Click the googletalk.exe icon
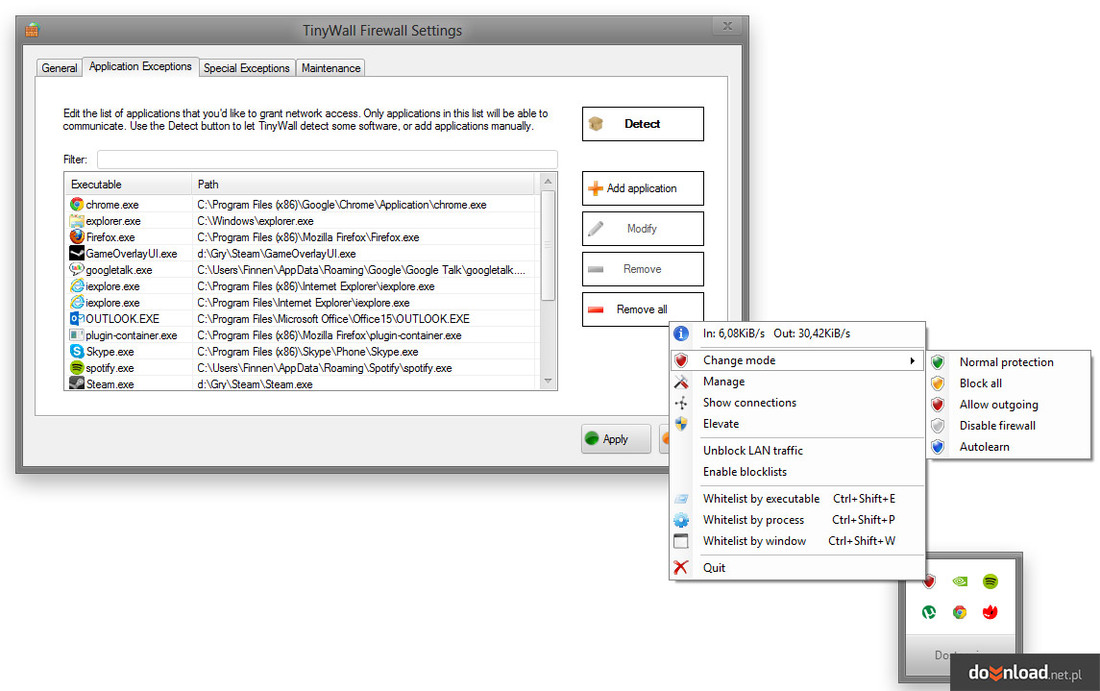This screenshot has height=691, width=1100. pyautogui.click(x=76, y=269)
